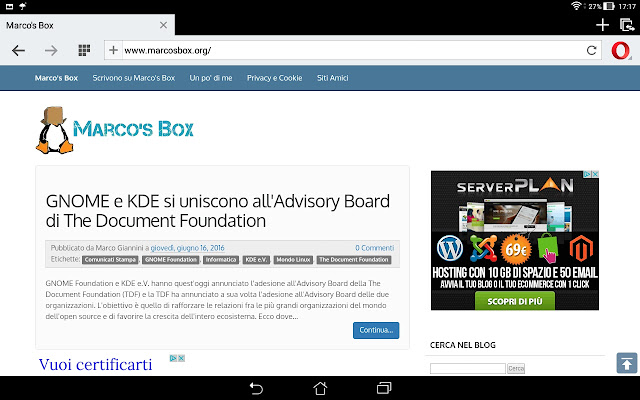The height and width of the screenshot is (400, 640).
Task: Tap the Android back navigation button
Action: coord(256,388)
